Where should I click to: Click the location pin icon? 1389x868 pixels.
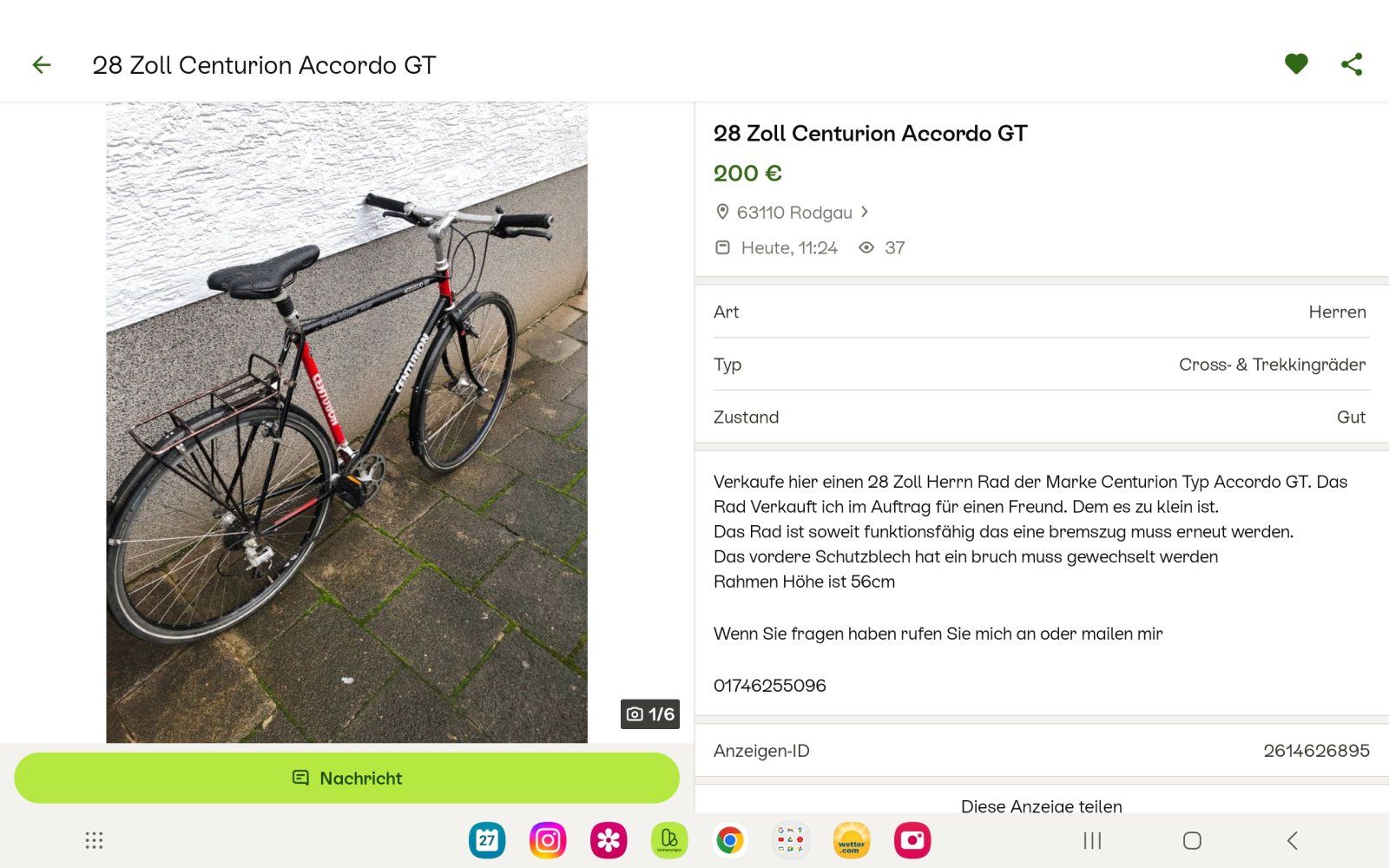point(721,212)
